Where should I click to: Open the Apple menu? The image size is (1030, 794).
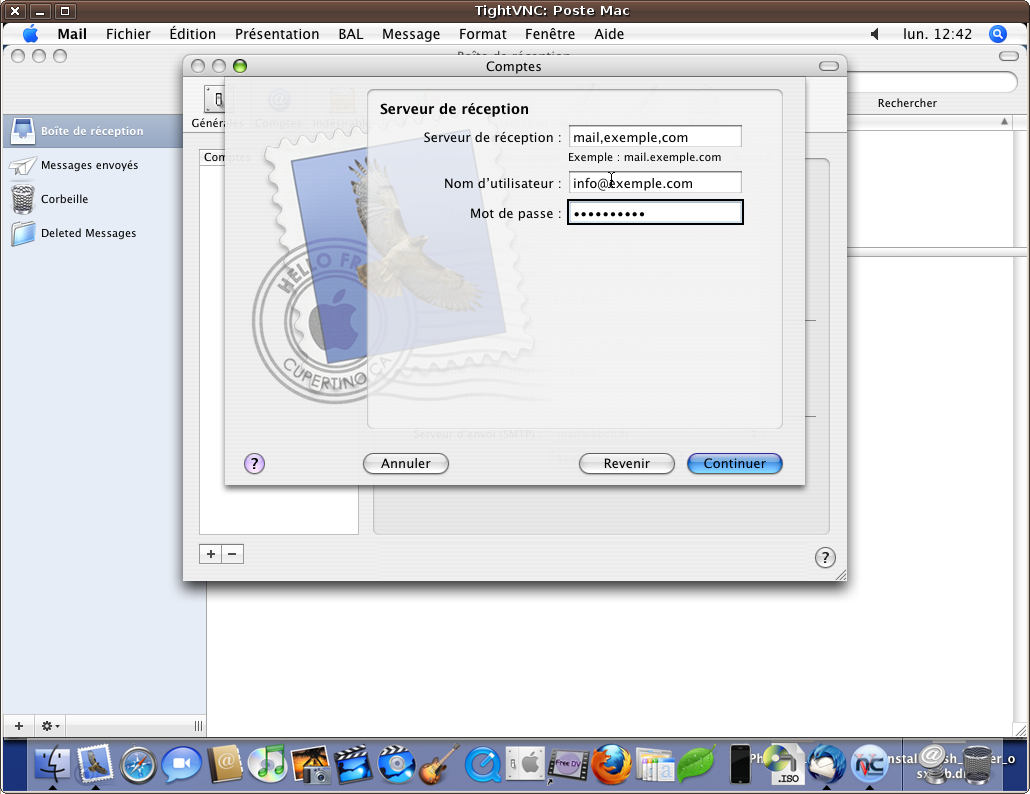30,34
